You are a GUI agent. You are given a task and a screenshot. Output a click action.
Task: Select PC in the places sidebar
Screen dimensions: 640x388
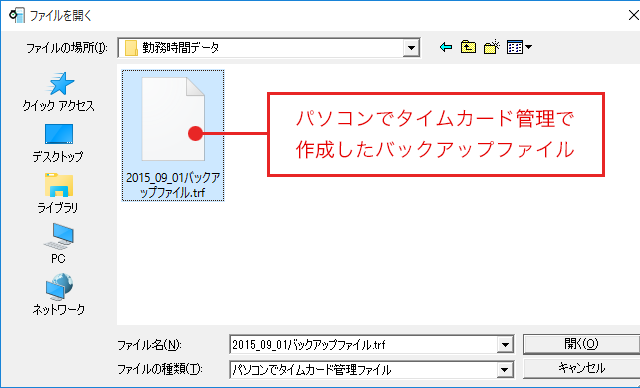pos(58,244)
